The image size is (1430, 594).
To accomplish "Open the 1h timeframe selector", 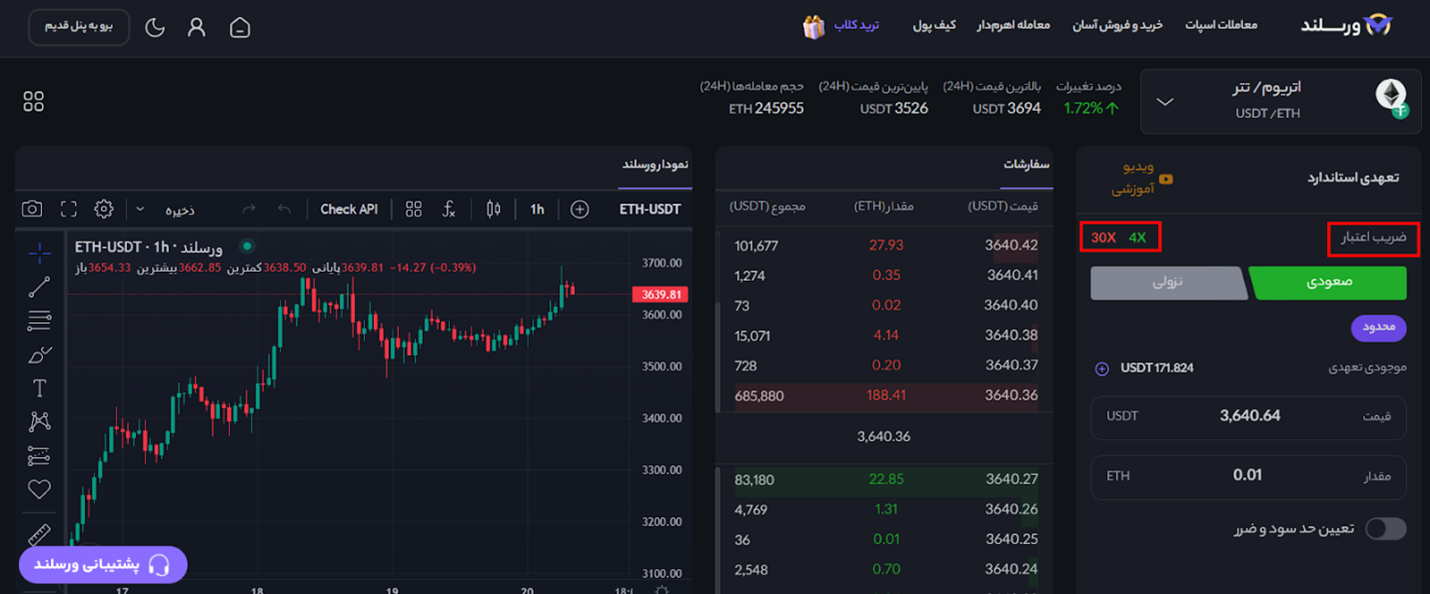I will 537,209.
